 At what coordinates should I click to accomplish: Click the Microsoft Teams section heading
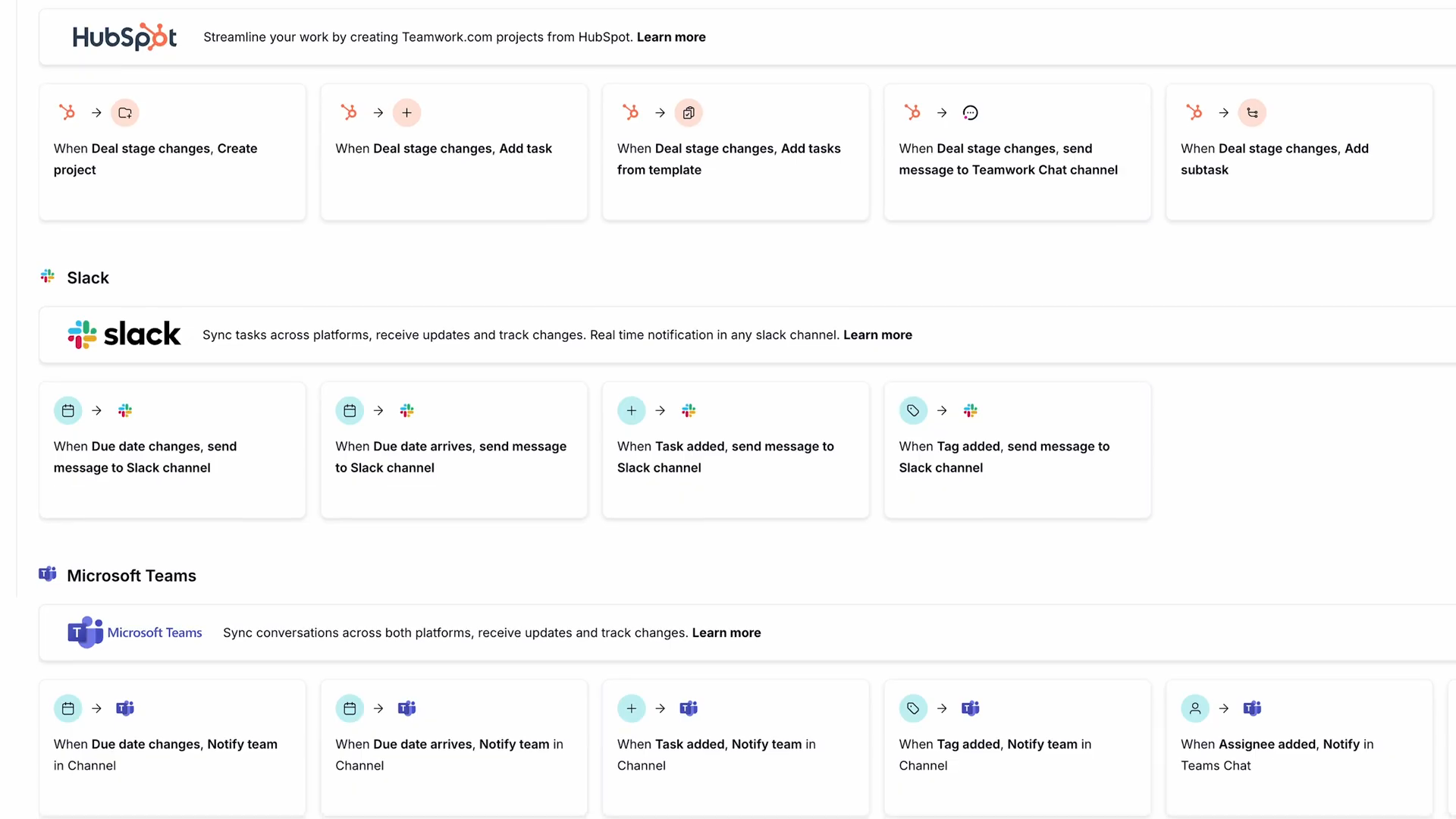coord(131,576)
